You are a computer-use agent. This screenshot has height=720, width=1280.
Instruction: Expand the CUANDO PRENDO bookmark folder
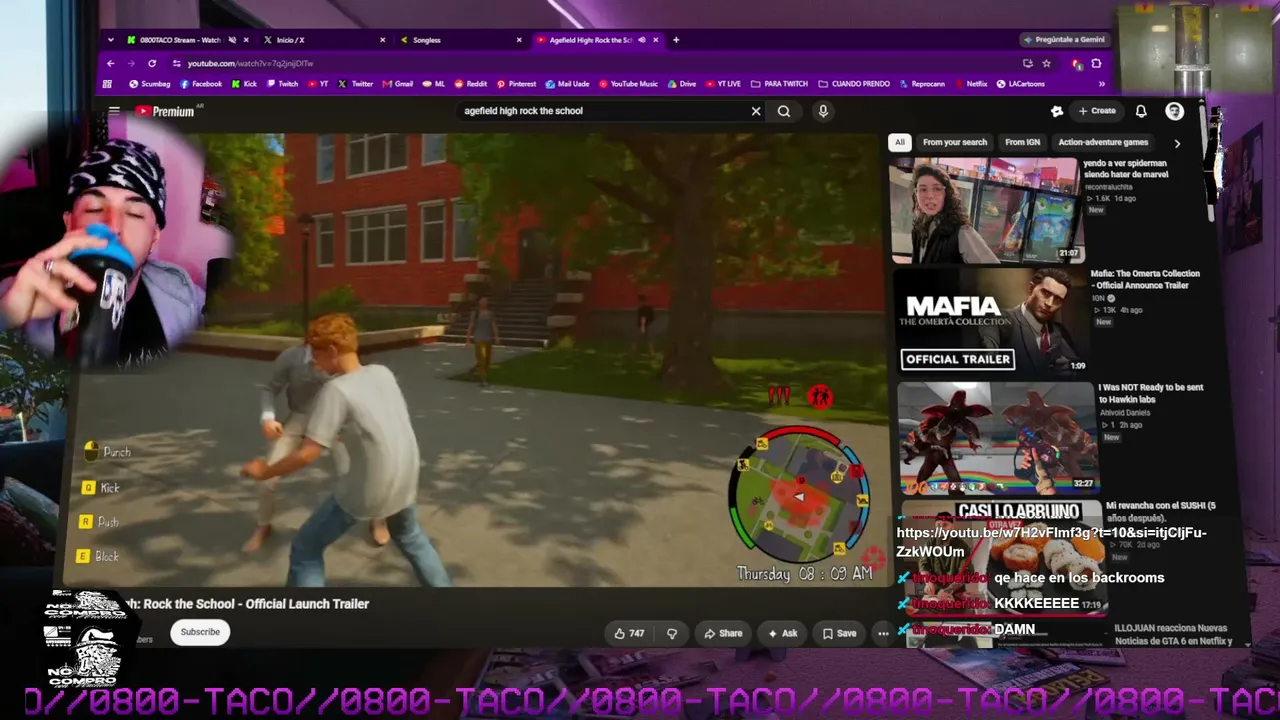click(853, 84)
